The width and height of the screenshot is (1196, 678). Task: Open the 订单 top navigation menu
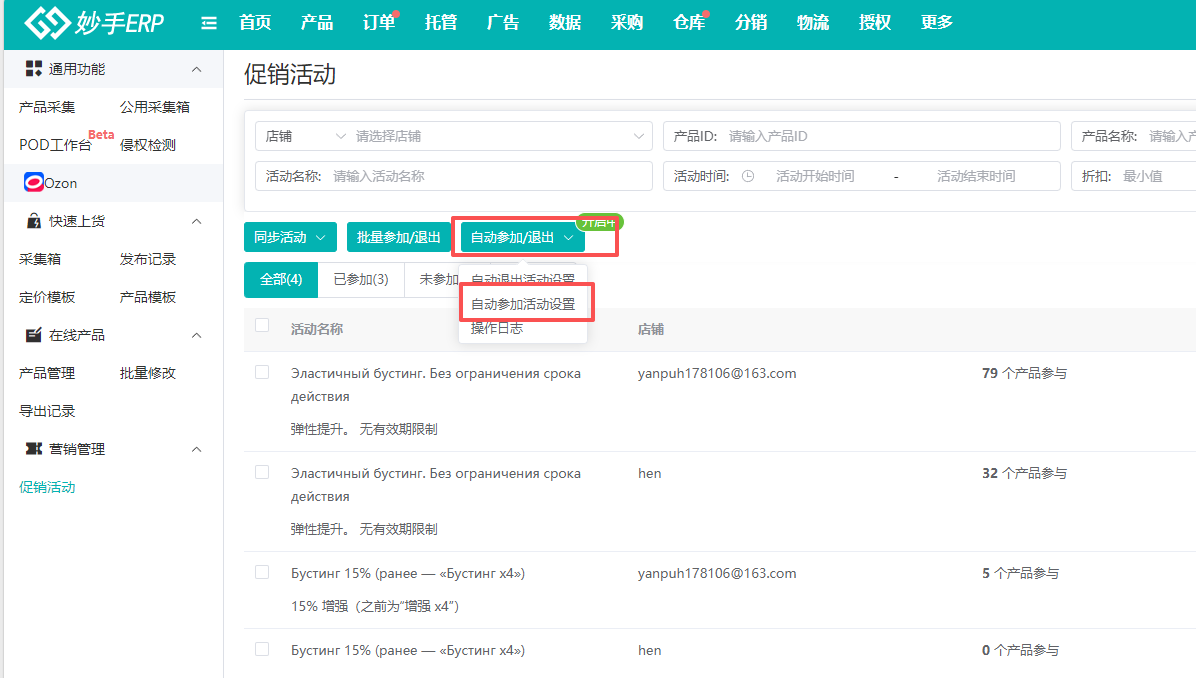pyautogui.click(x=378, y=23)
